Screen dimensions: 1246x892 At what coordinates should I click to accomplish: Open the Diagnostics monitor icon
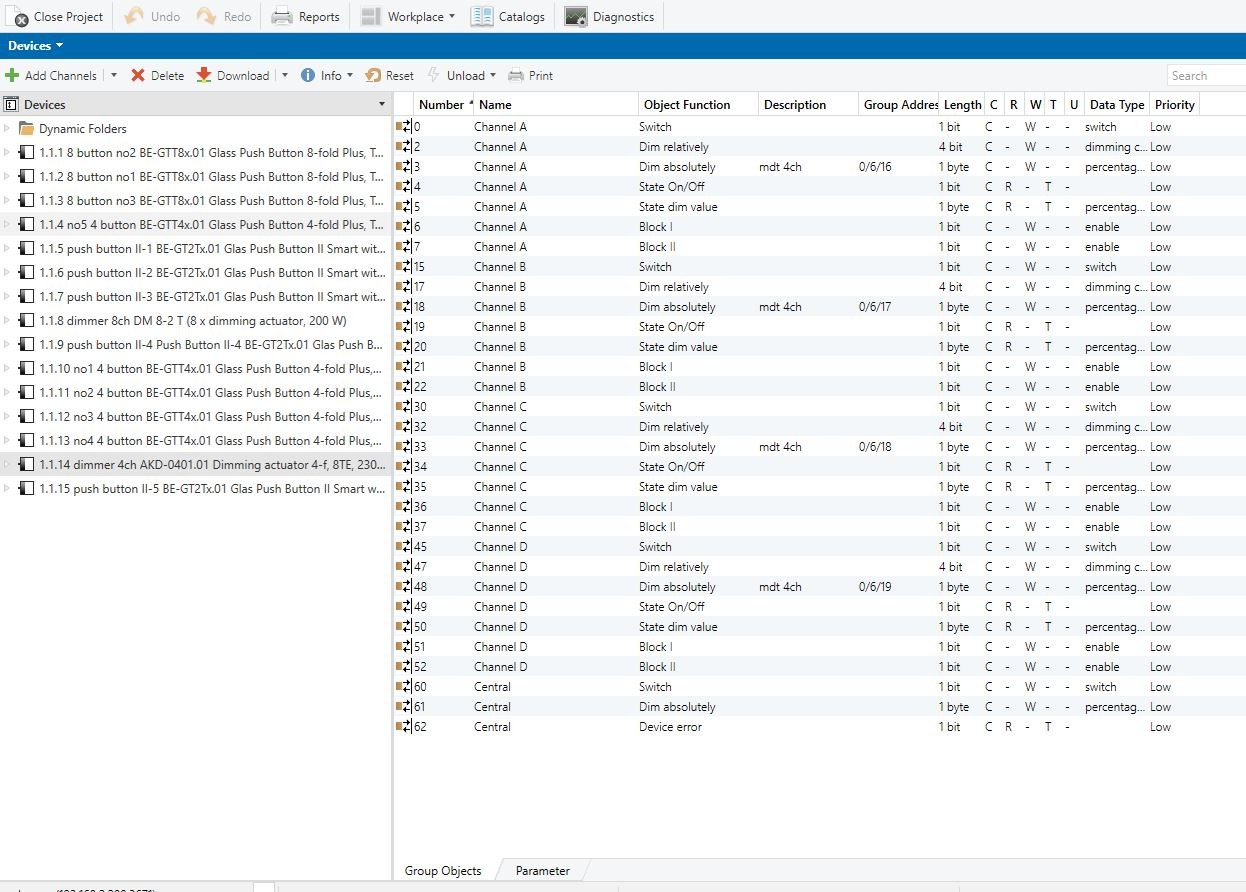pyautogui.click(x=575, y=17)
